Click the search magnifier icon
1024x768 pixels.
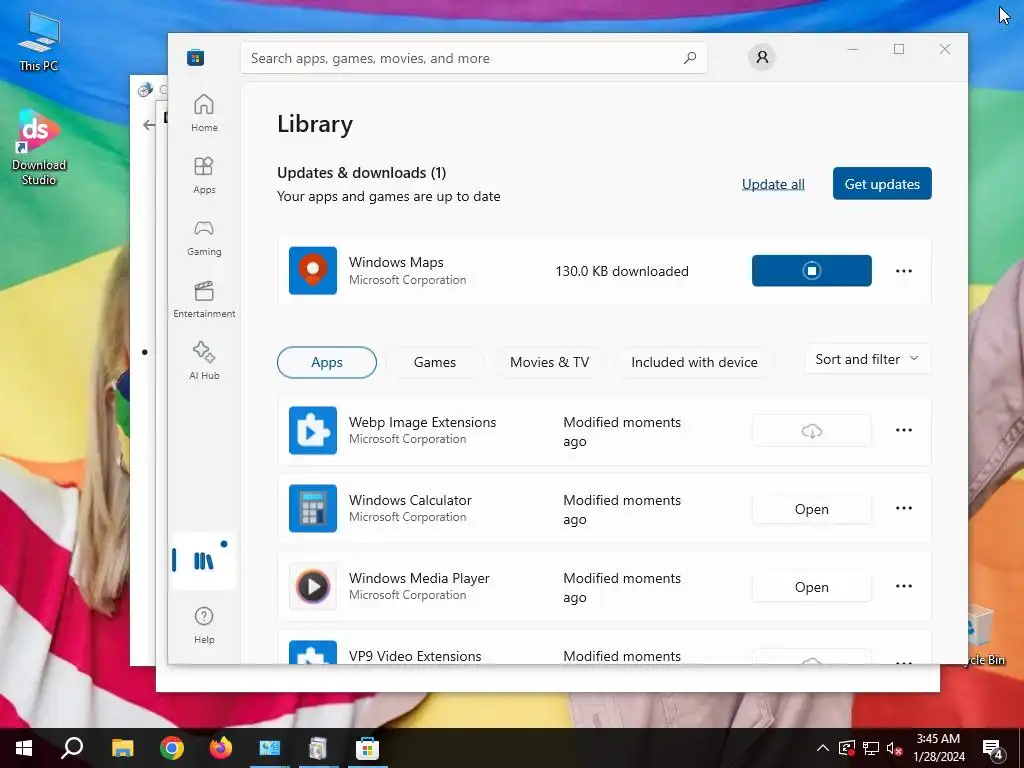point(690,58)
